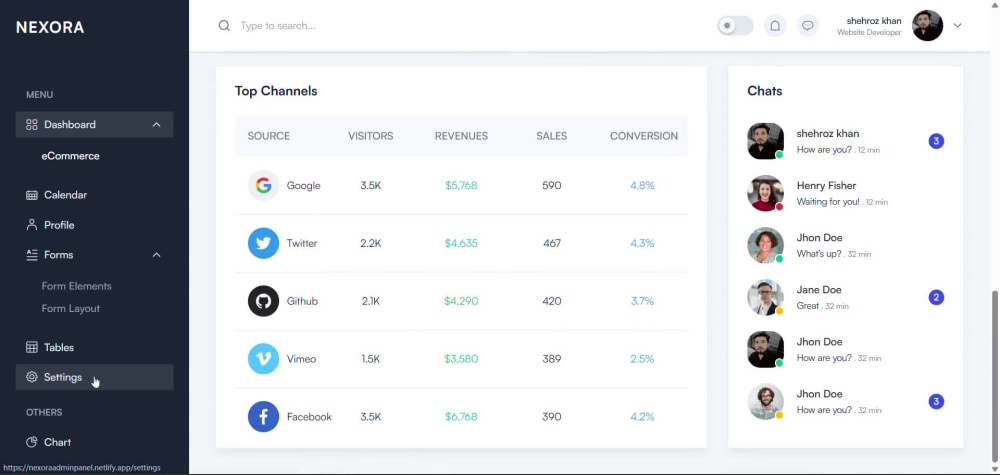Click the Twitter bird icon
This screenshot has height=475, width=1000.
pyautogui.click(x=263, y=243)
